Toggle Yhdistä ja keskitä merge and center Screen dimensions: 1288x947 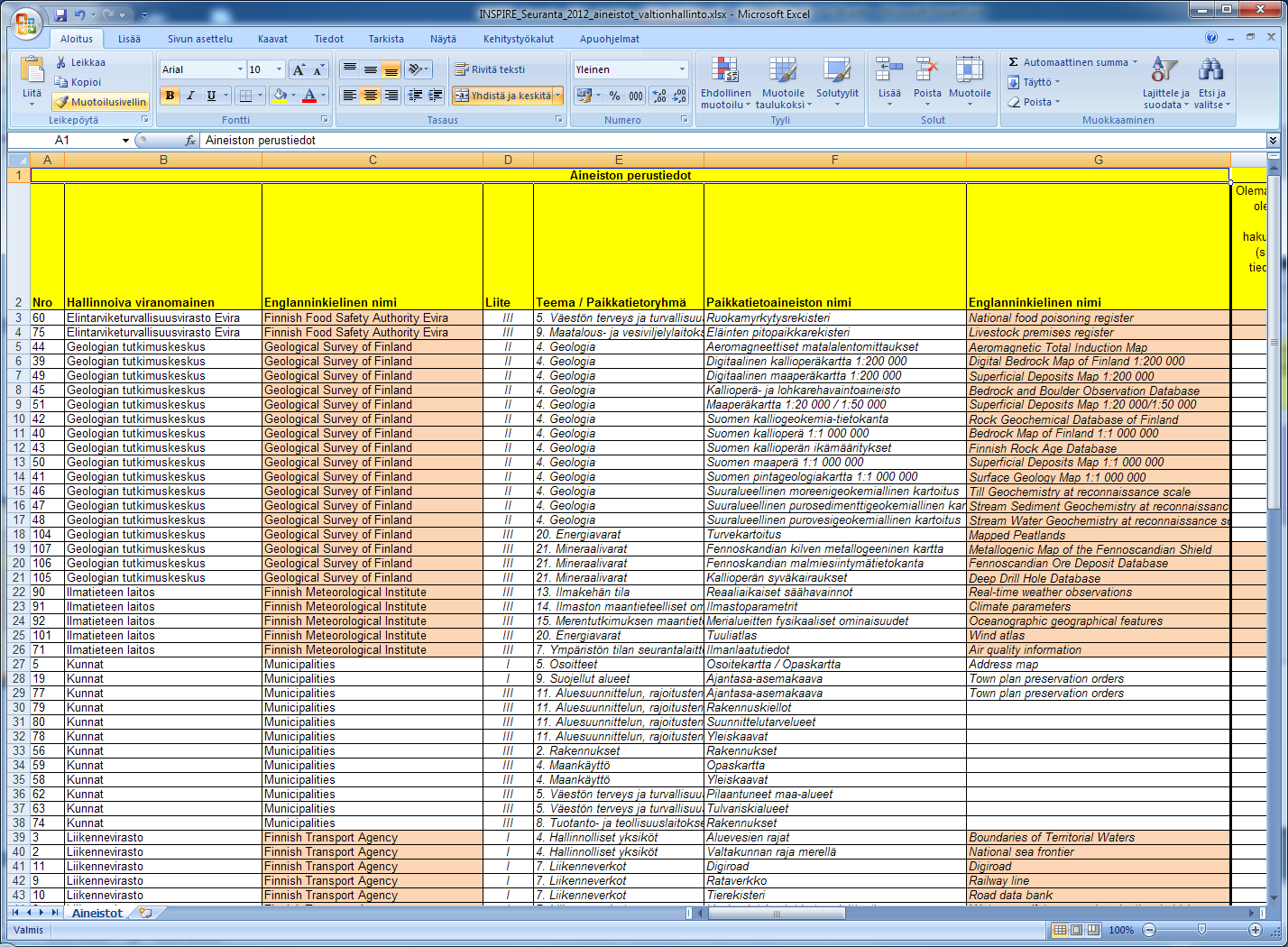[x=503, y=95]
